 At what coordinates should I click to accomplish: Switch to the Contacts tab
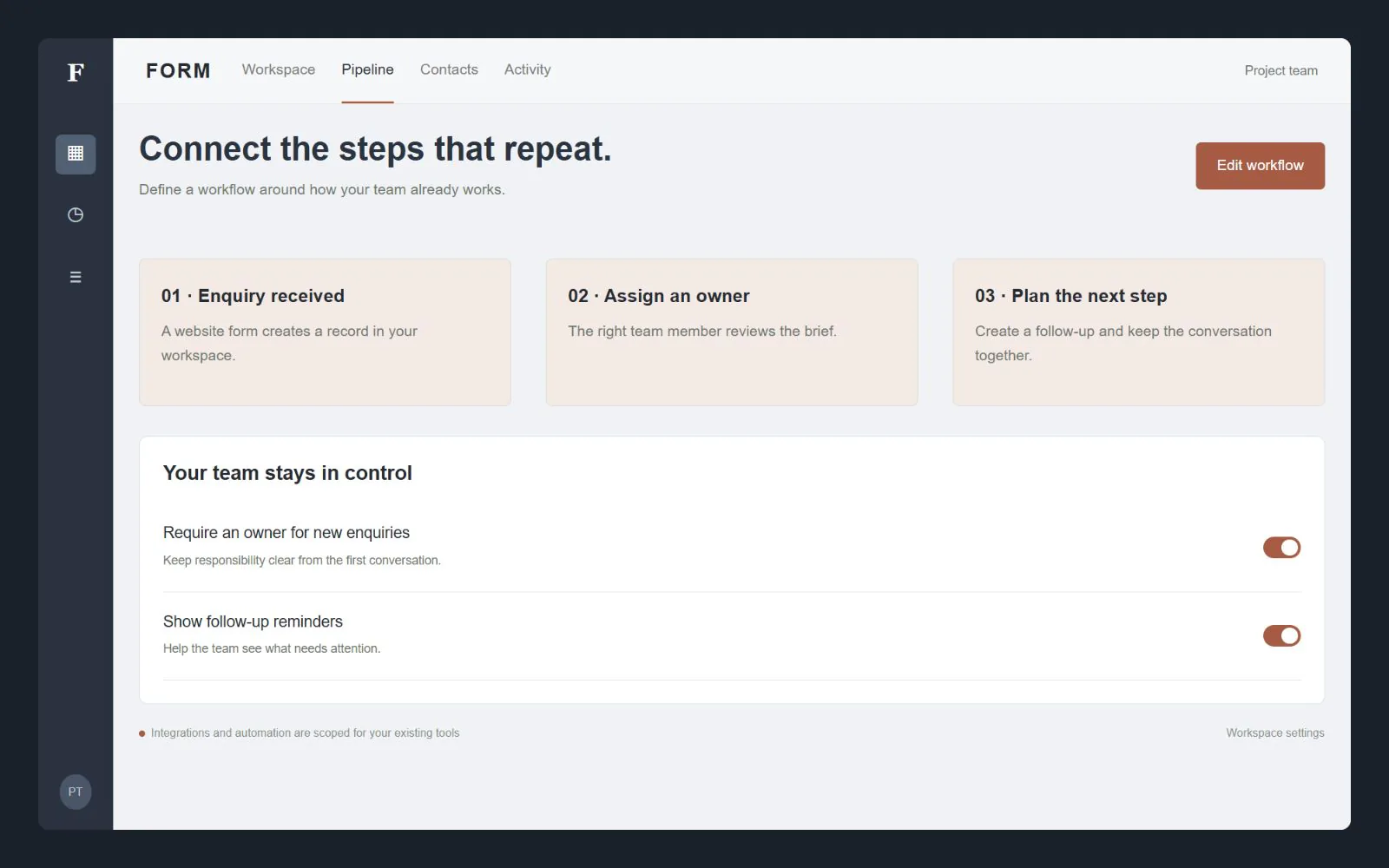(449, 69)
